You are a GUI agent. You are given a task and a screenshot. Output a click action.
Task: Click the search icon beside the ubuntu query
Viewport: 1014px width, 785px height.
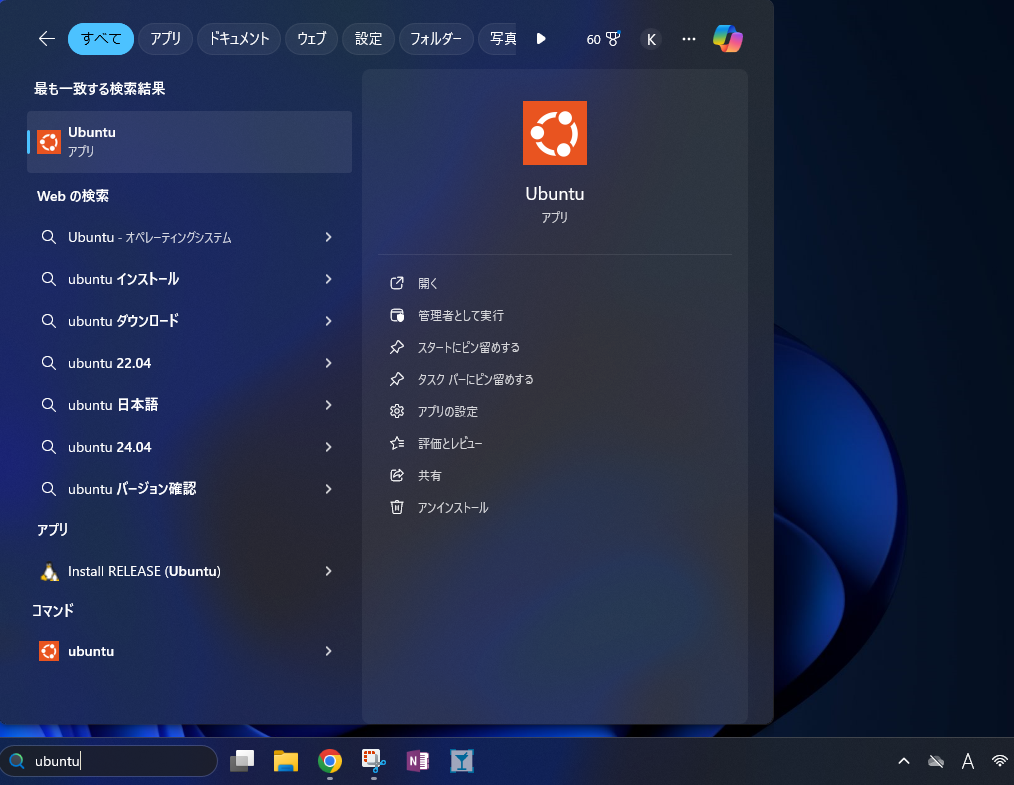point(17,761)
